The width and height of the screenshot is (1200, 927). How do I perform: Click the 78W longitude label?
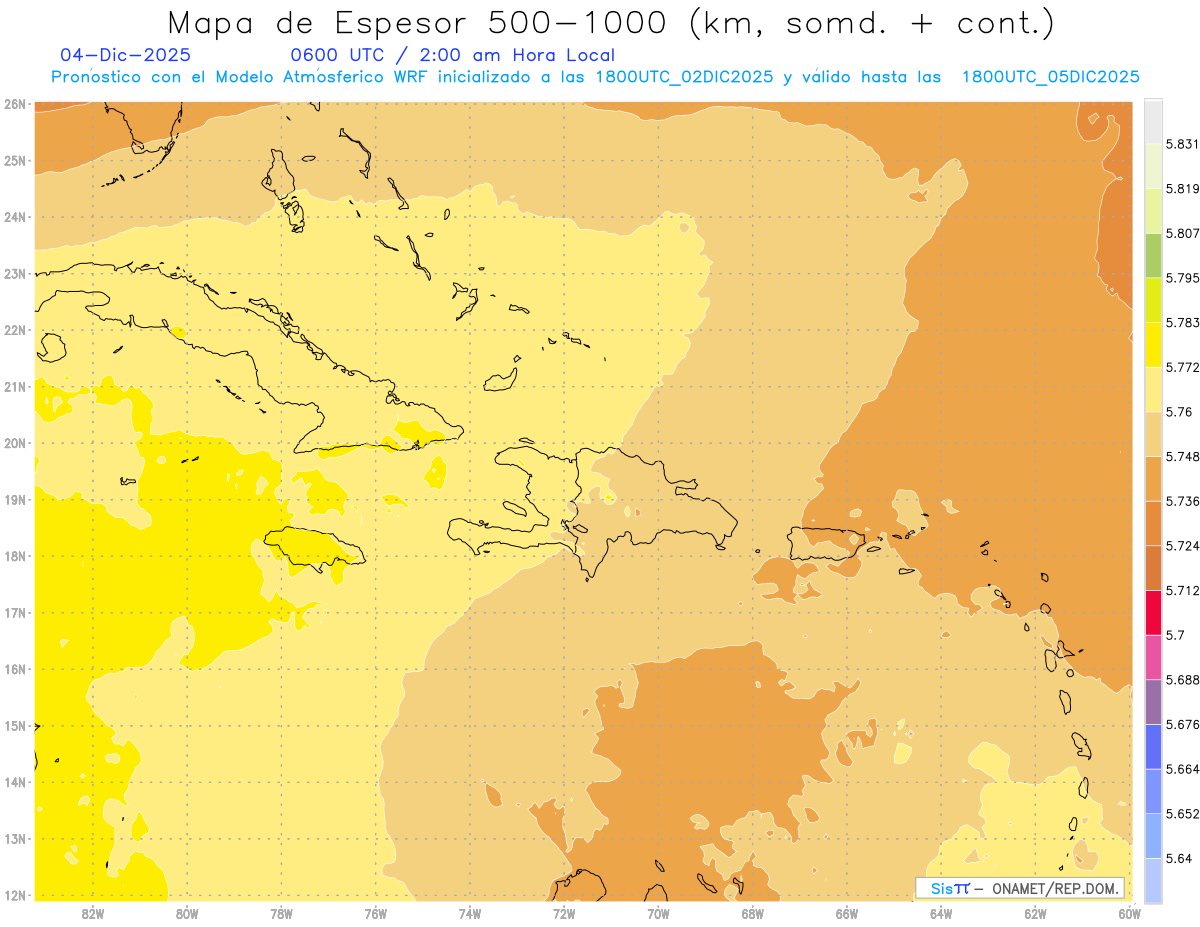click(281, 913)
